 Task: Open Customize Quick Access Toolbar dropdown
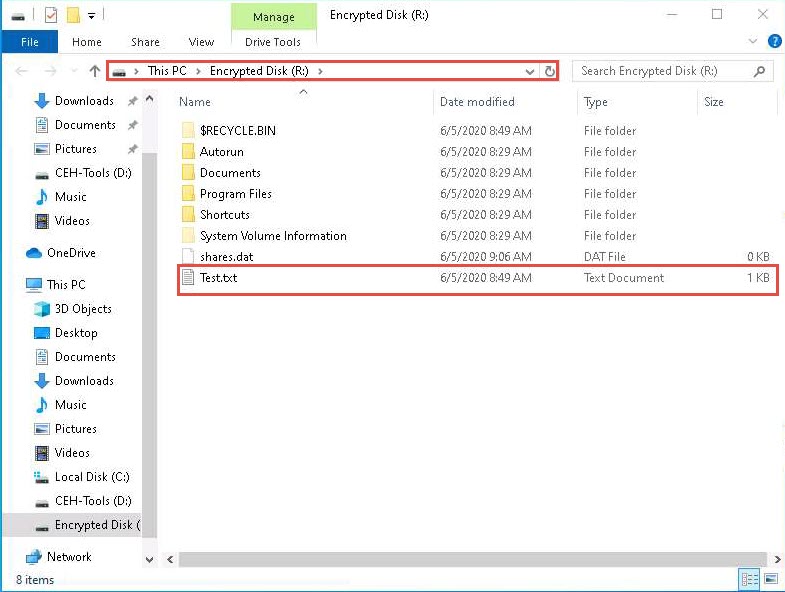(92, 15)
